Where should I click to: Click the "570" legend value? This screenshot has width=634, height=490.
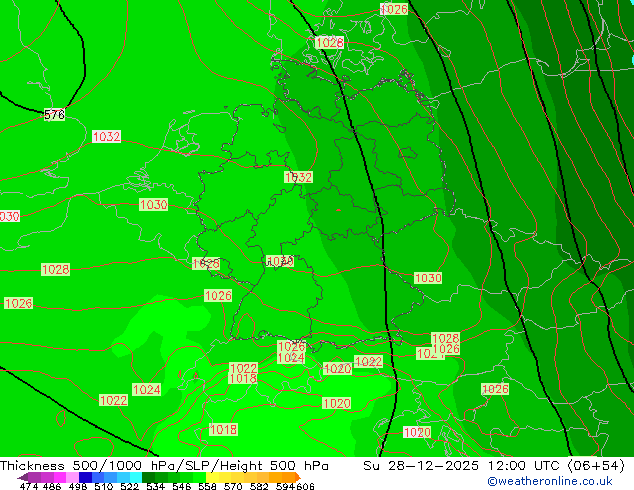233,486
